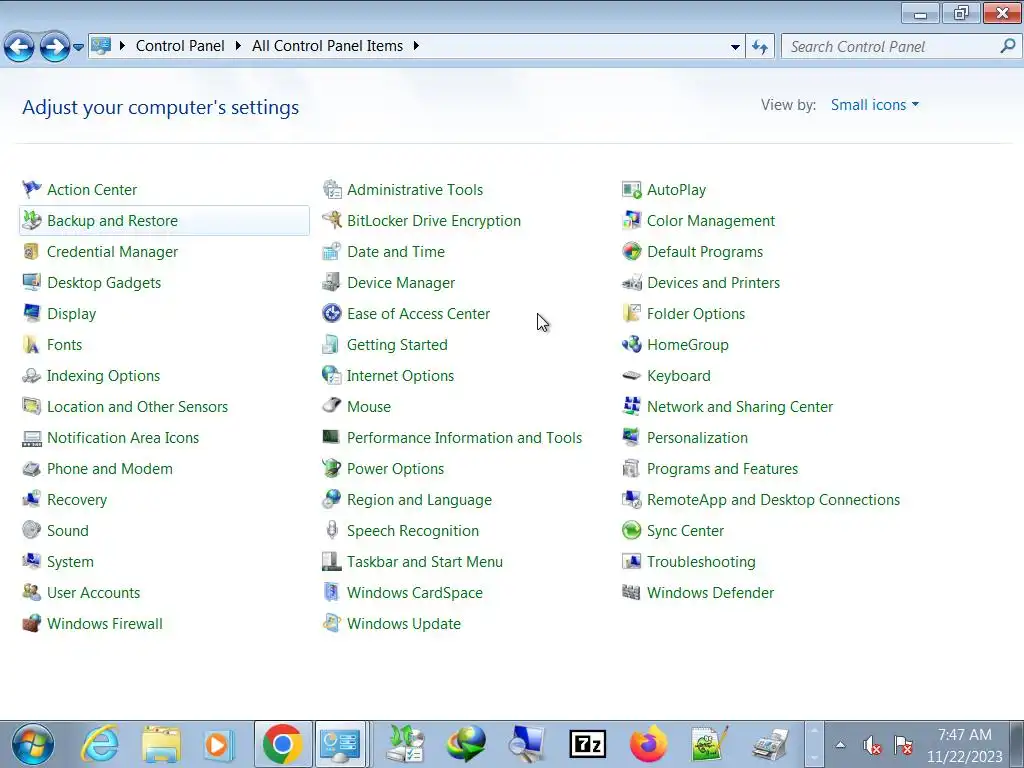Expand the arrow after All Control Panel Items

point(416,46)
